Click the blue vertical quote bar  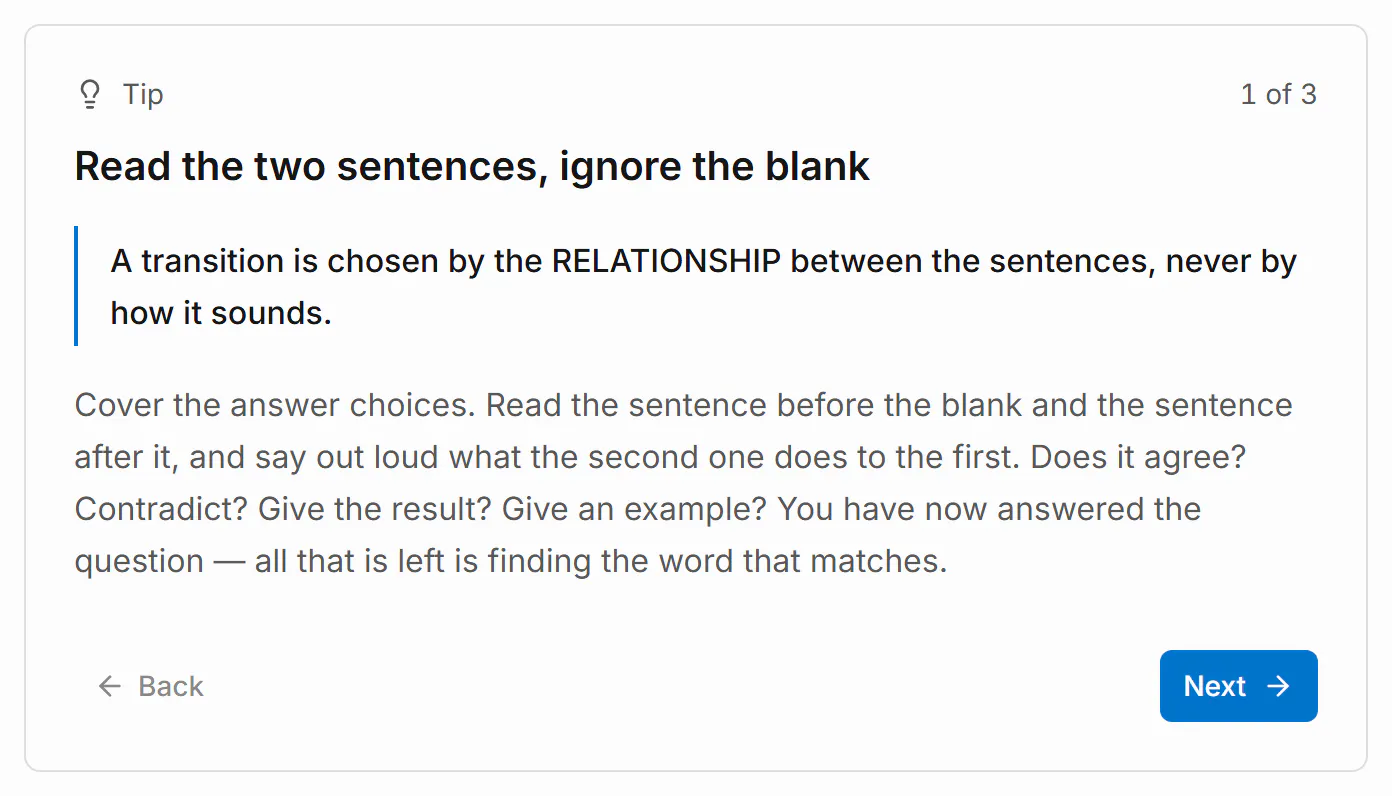[76, 286]
